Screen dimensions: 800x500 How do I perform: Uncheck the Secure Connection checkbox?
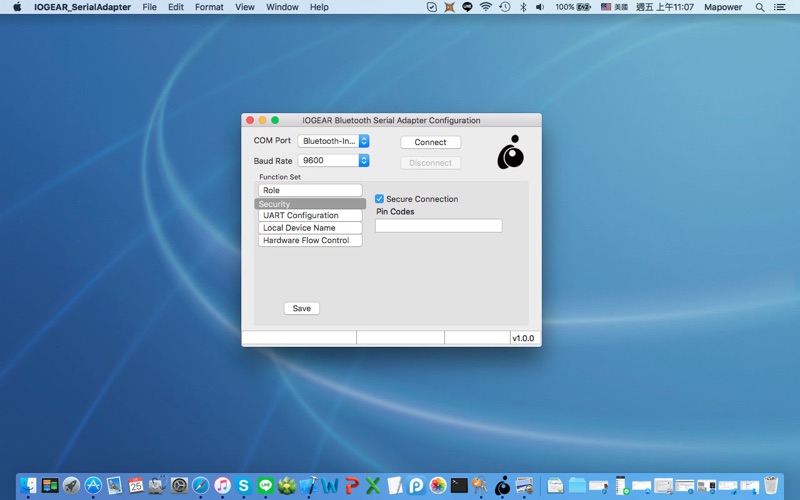(x=379, y=198)
